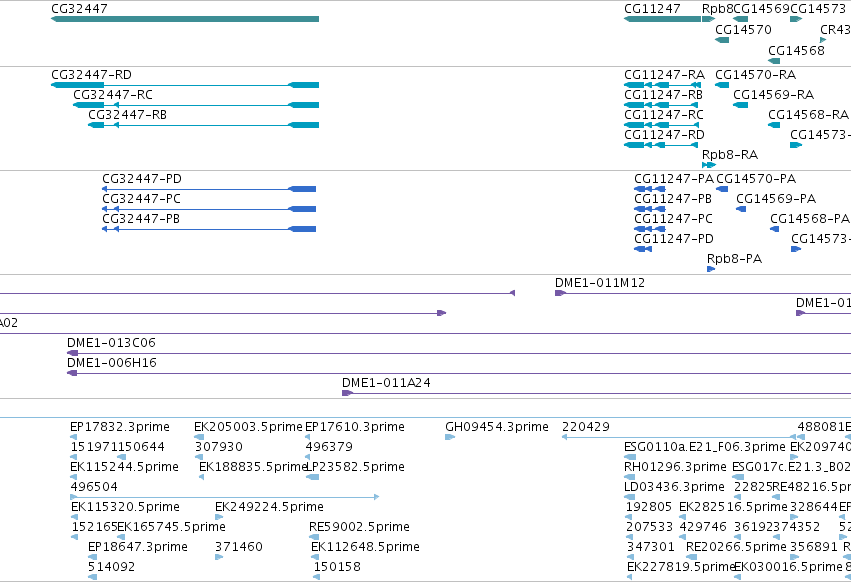The width and height of the screenshot is (851, 582).
Task: Open transcript CG11247-RC label
Action: point(664,115)
